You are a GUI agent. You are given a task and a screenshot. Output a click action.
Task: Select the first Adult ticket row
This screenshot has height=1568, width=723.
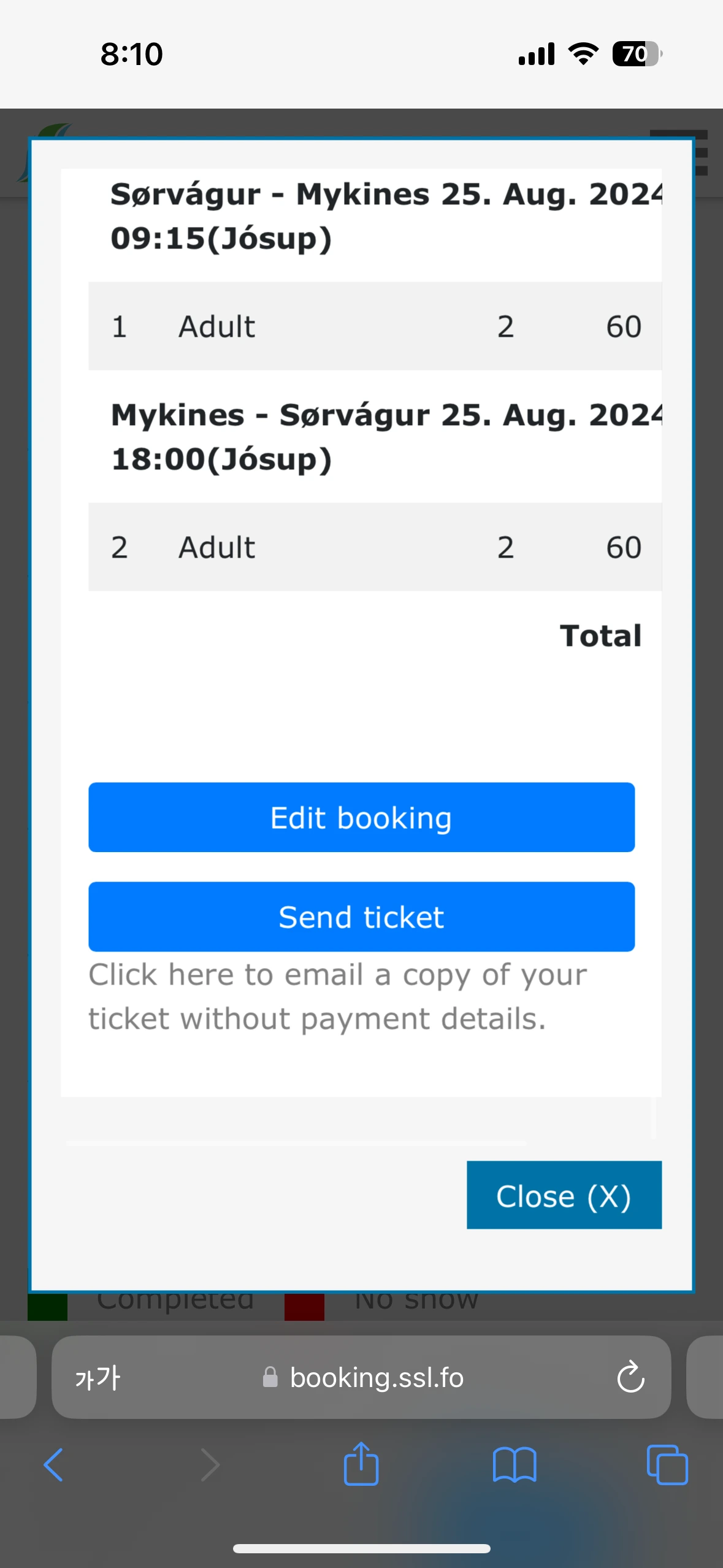(375, 326)
